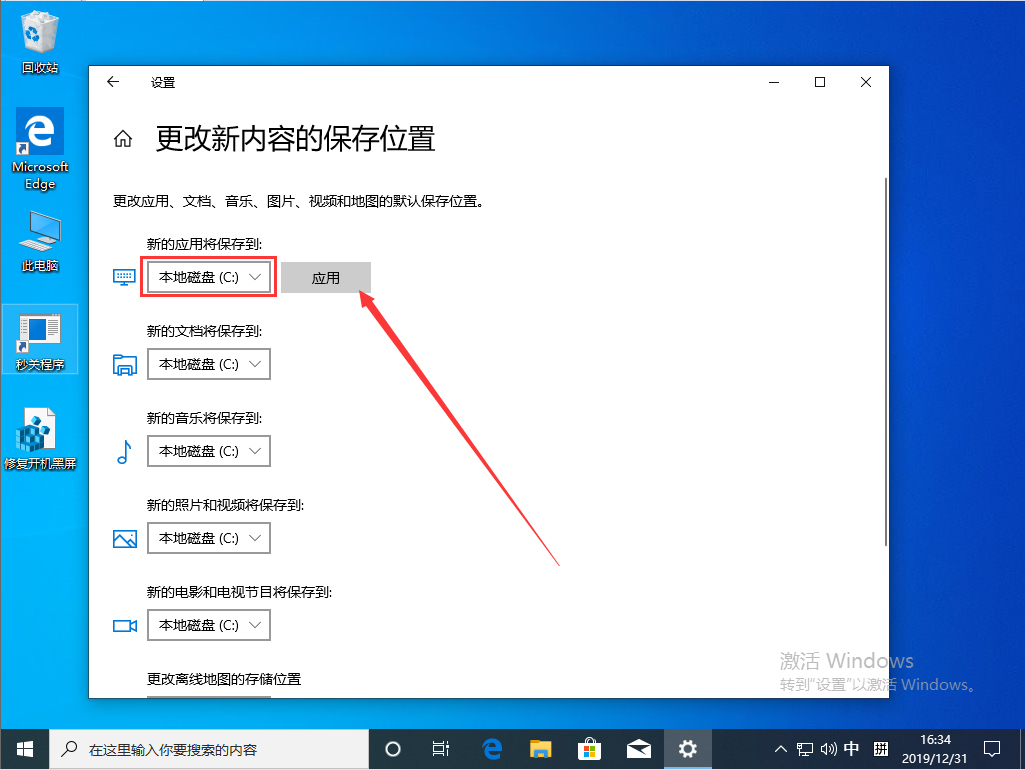Open Settings home via the house icon
The width and height of the screenshot is (1025, 770).
122,140
